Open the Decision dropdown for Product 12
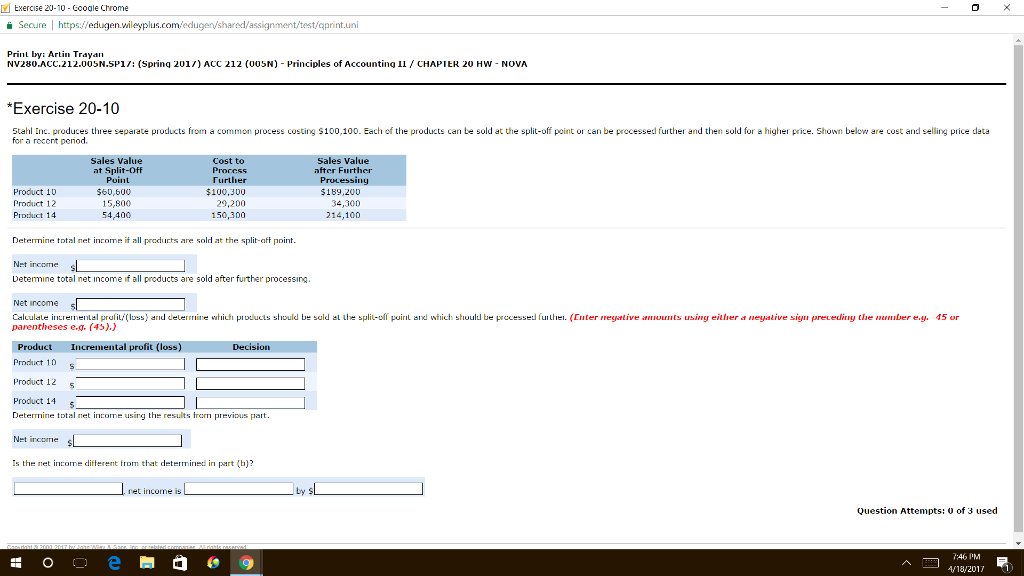 [x=248, y=382]
